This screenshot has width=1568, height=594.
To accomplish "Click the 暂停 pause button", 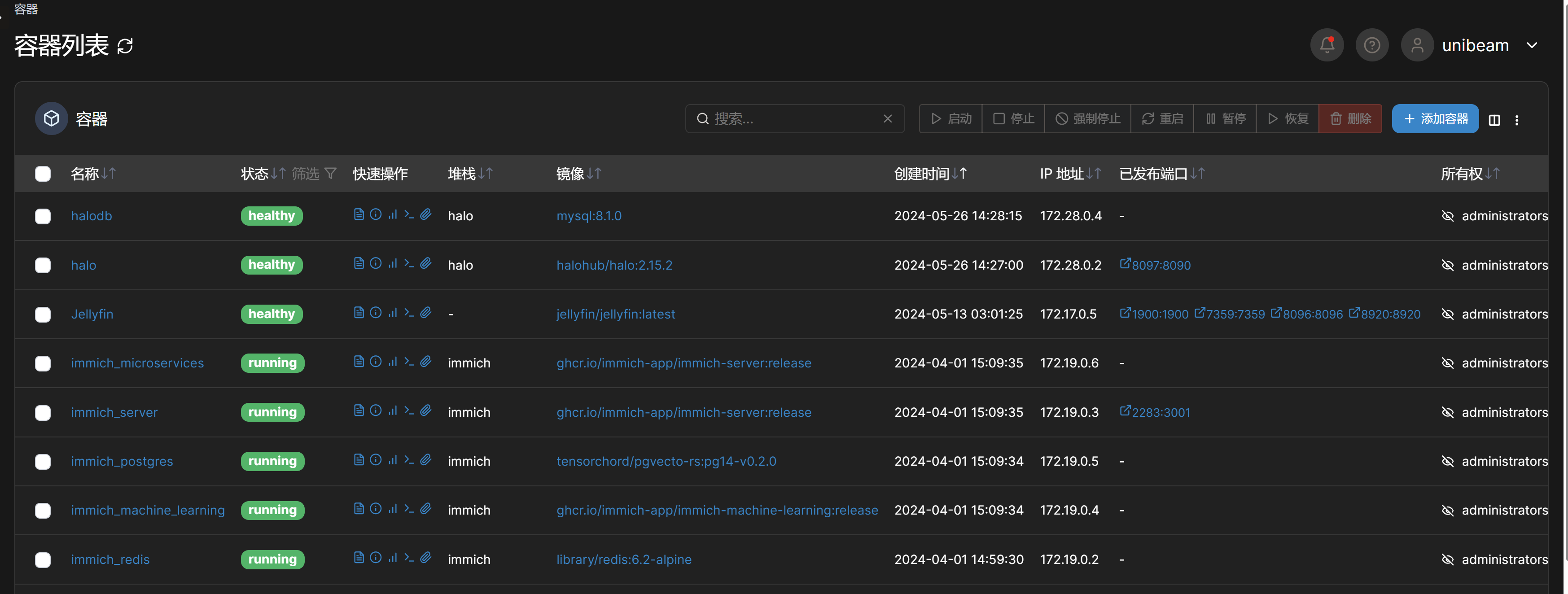I will click(1225, 119).
